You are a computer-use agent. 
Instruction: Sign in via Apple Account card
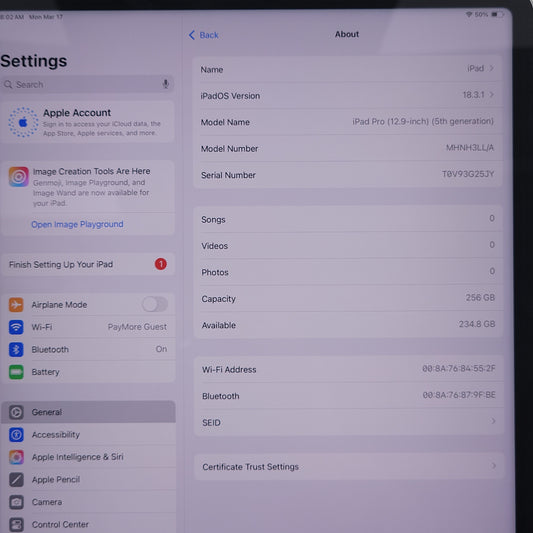point(88,122)
